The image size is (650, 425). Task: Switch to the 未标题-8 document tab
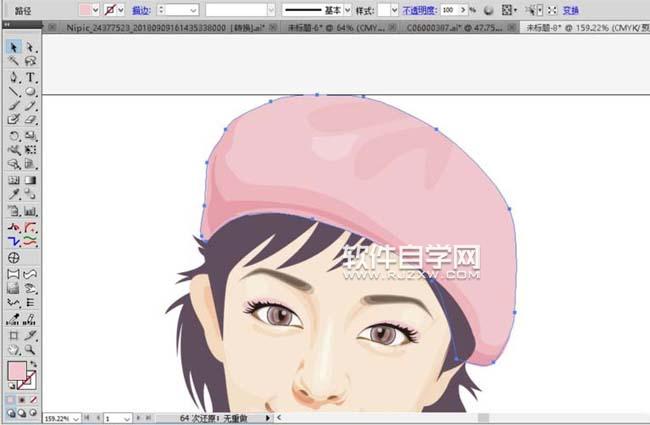coord(587,28)
